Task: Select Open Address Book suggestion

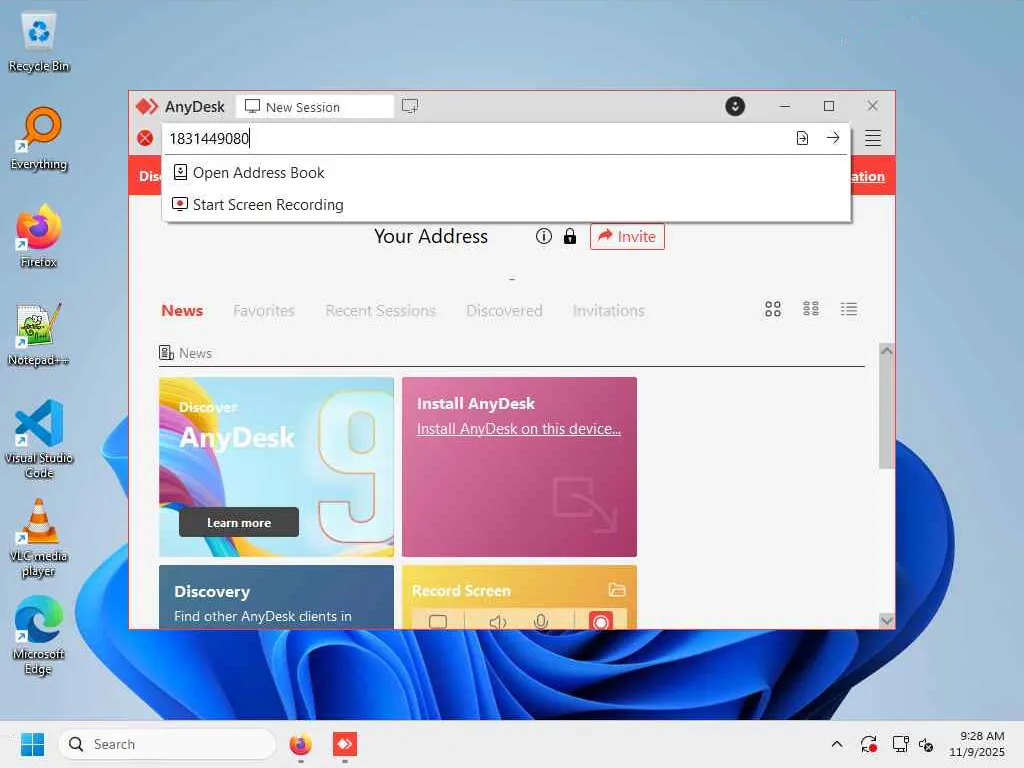Action: coord(506,172)
